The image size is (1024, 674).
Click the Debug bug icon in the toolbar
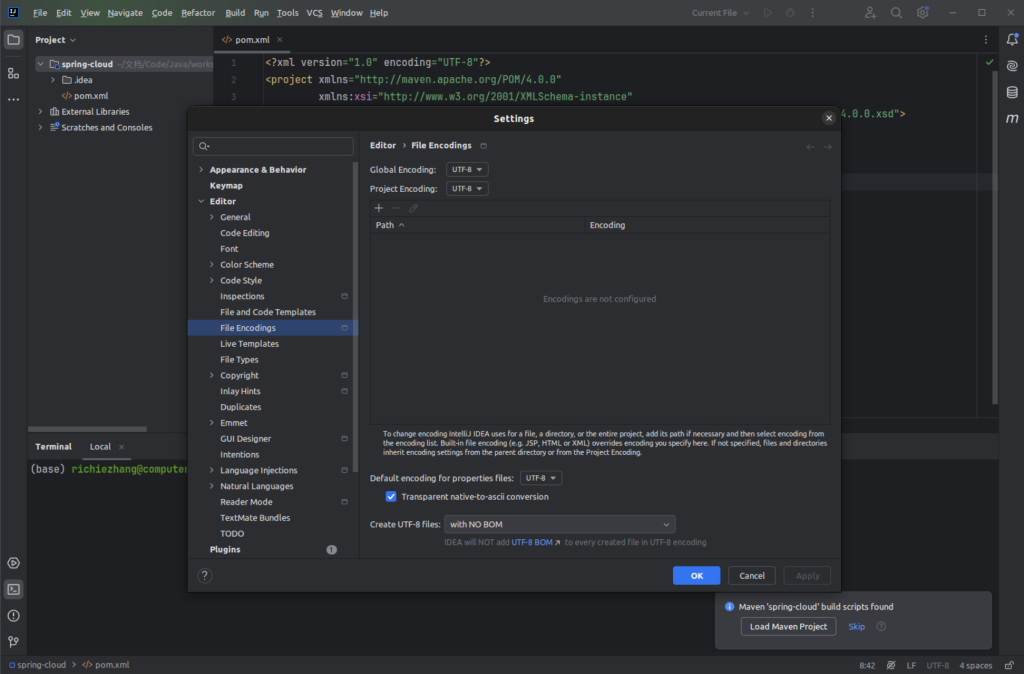click(790, 13)
